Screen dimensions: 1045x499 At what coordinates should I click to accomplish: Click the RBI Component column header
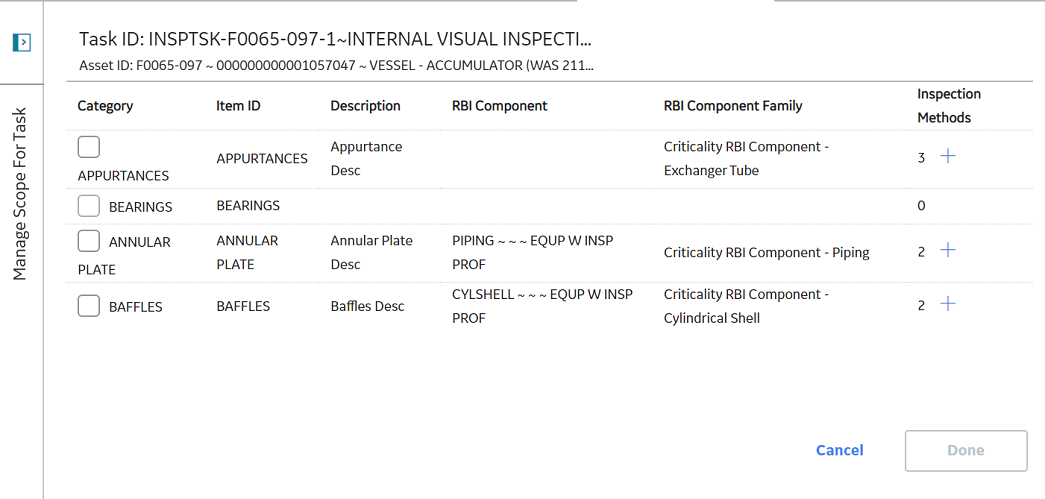tap(499, 106)
